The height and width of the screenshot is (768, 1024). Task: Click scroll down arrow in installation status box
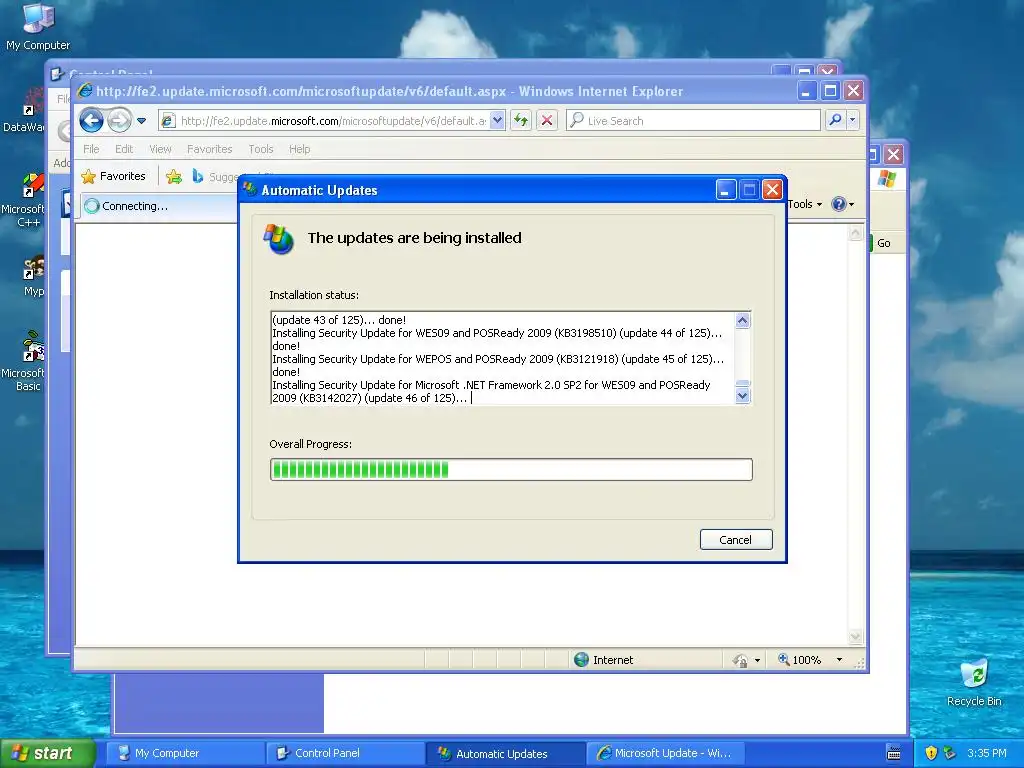coord(743,396)
